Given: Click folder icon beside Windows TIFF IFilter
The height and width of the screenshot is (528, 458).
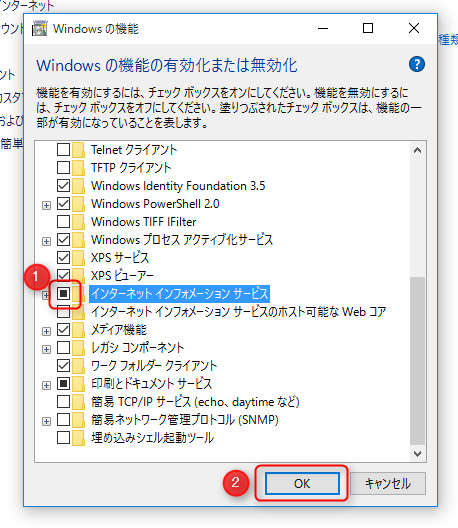Looking at the screenshot, I should 78,222.
